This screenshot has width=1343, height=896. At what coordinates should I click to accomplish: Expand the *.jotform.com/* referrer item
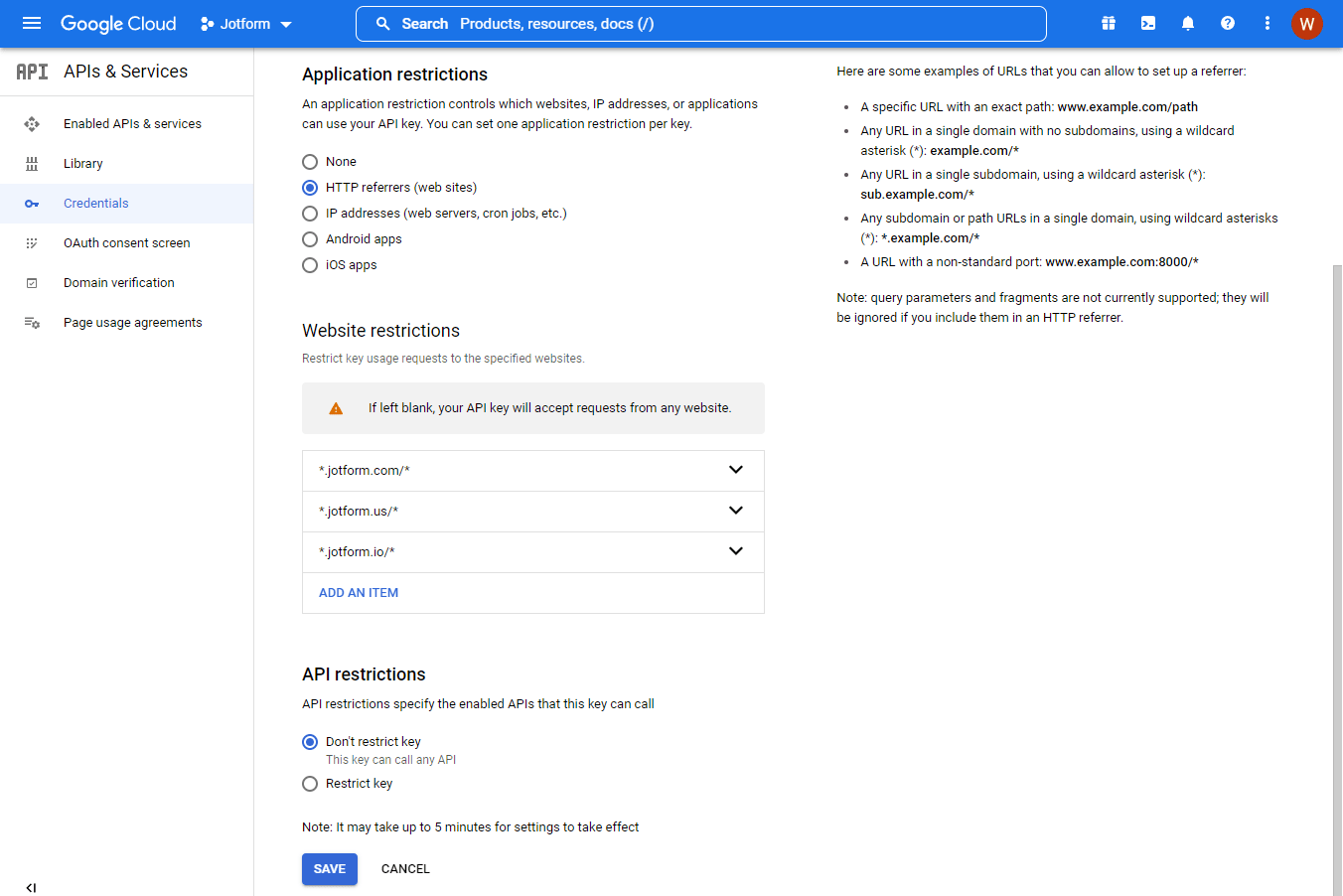pos(735,470)
